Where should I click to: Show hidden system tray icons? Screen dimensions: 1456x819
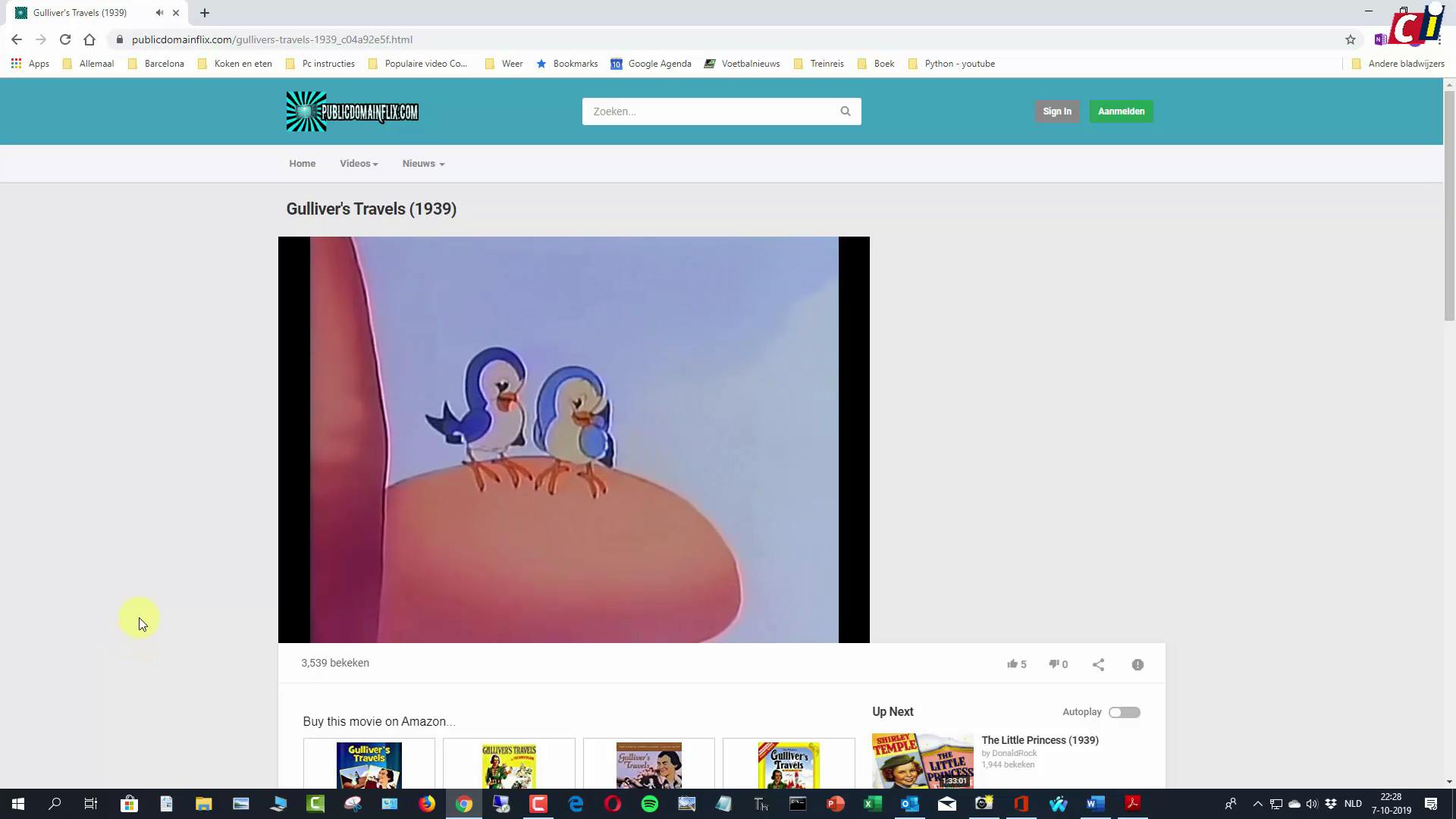1257,804
